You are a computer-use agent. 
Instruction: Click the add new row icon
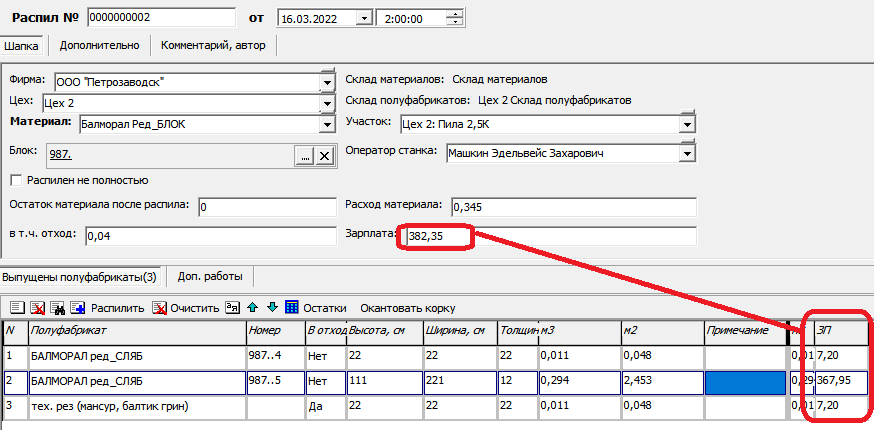[17, 308]
